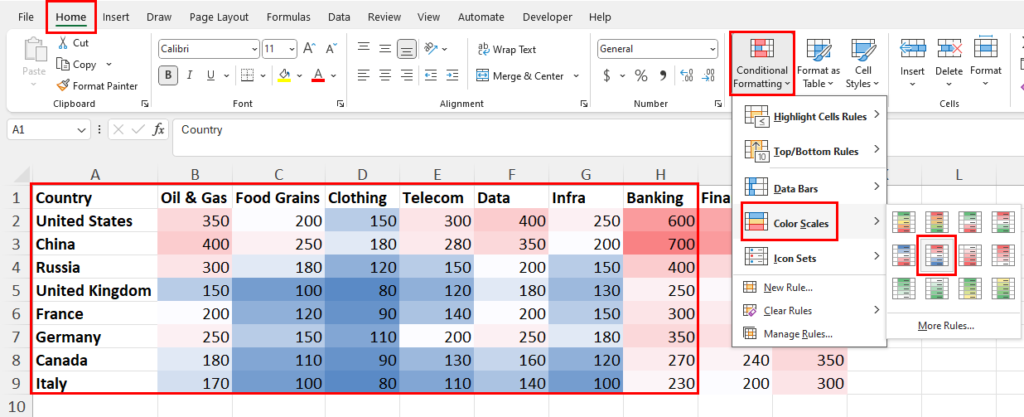Click Decrease Indent icon

pyautogui.click(x=431, y=76)
